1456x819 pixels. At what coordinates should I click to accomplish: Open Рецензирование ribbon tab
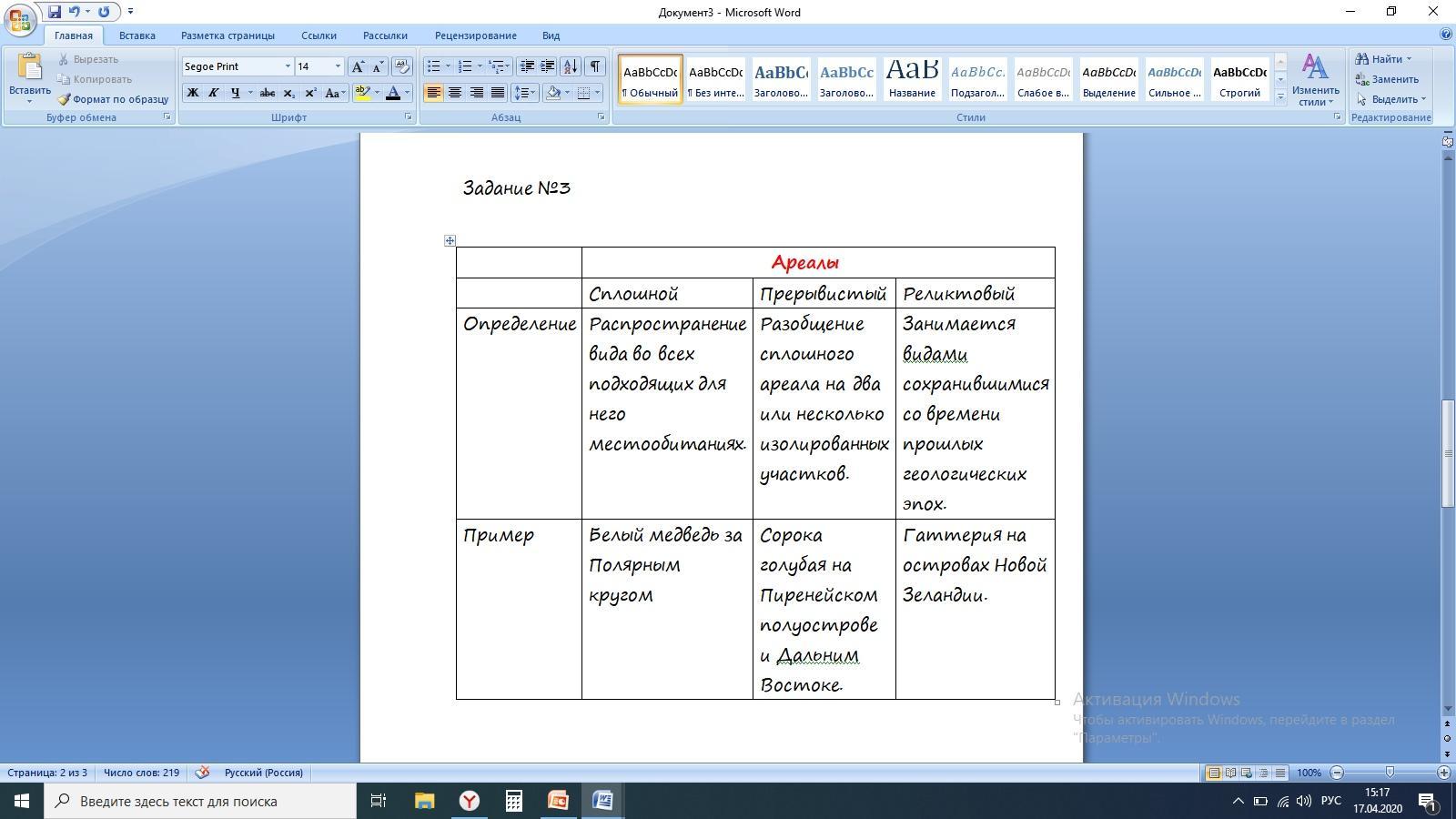[x=475, y=35]
